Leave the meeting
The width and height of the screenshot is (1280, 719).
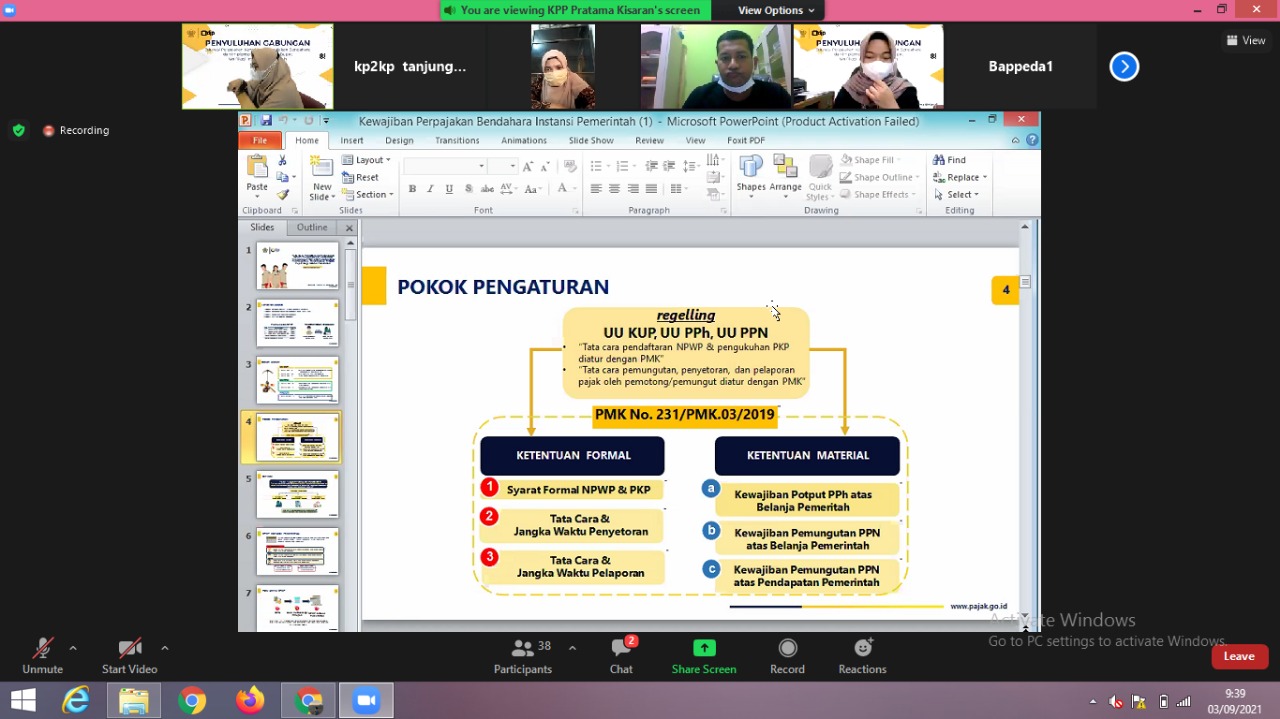point(1238,656)
